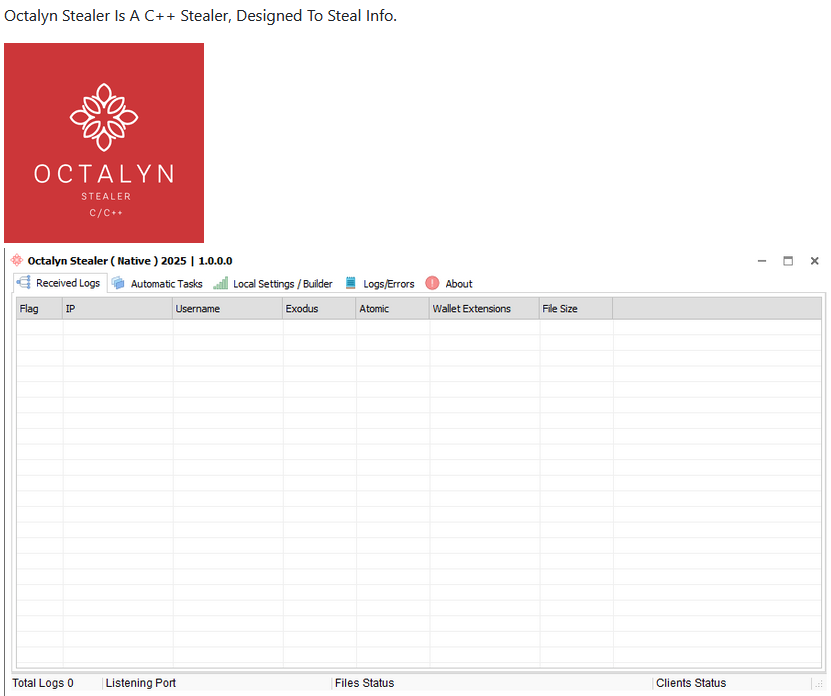This screenshot has width=831, height=696.
Task: Click the Octalyn app icon in title bar
Action: pos(16,260)
